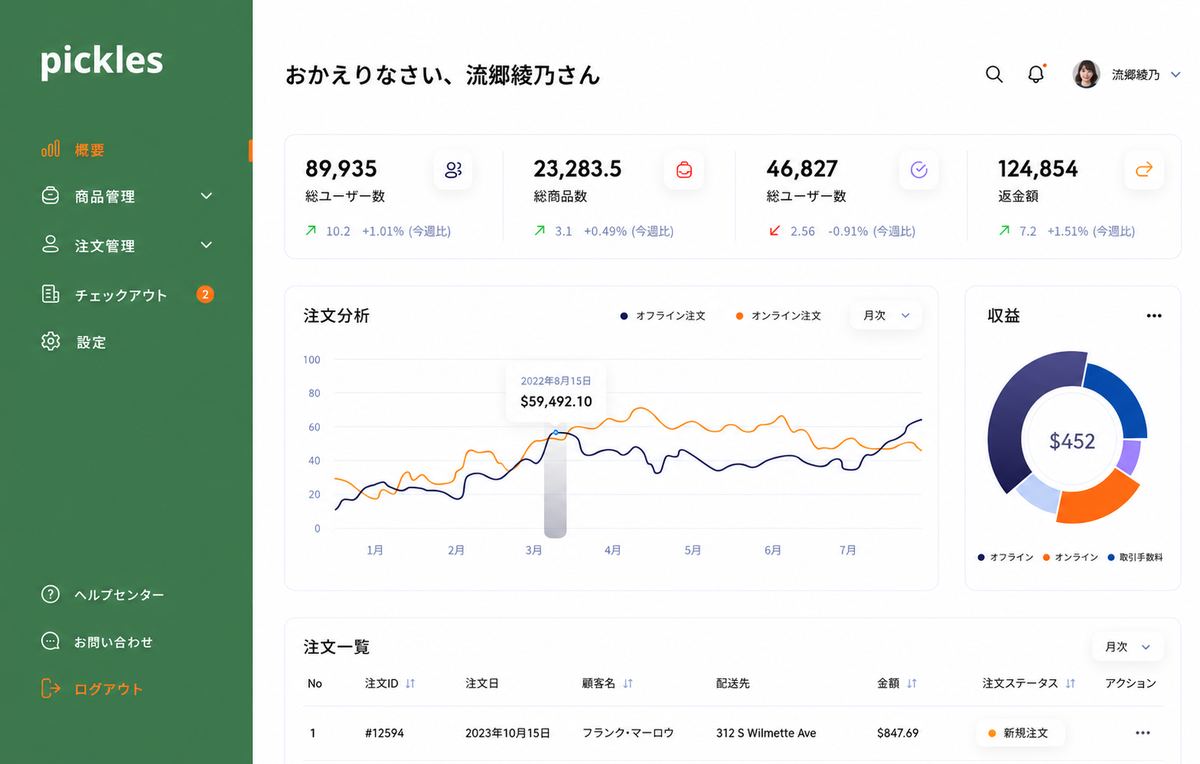Open 注文管理 in the sidebar
1200x764 pixels.
coord(105,245)
